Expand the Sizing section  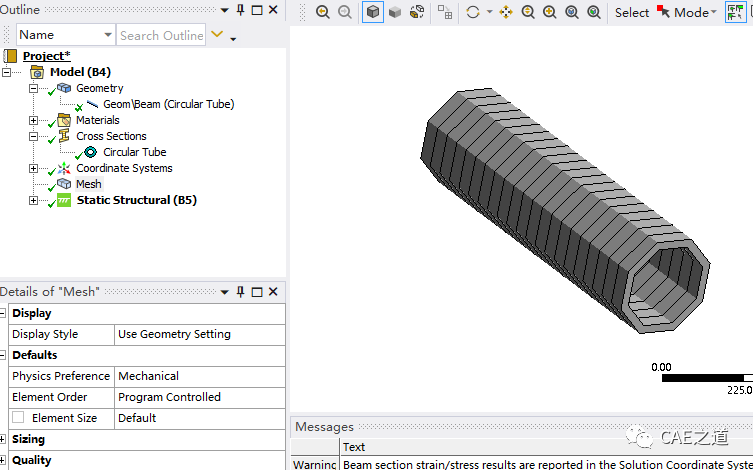click(3, 439)
